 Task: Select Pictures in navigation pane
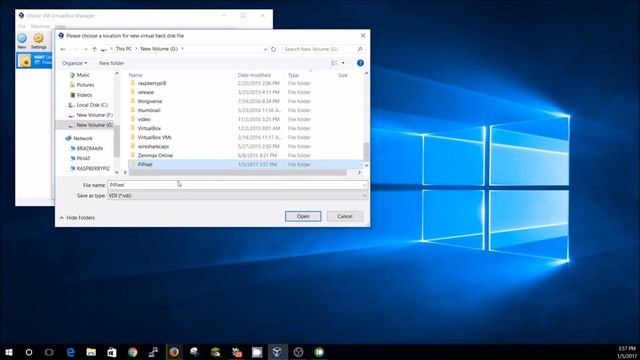(x=85, y=85)
